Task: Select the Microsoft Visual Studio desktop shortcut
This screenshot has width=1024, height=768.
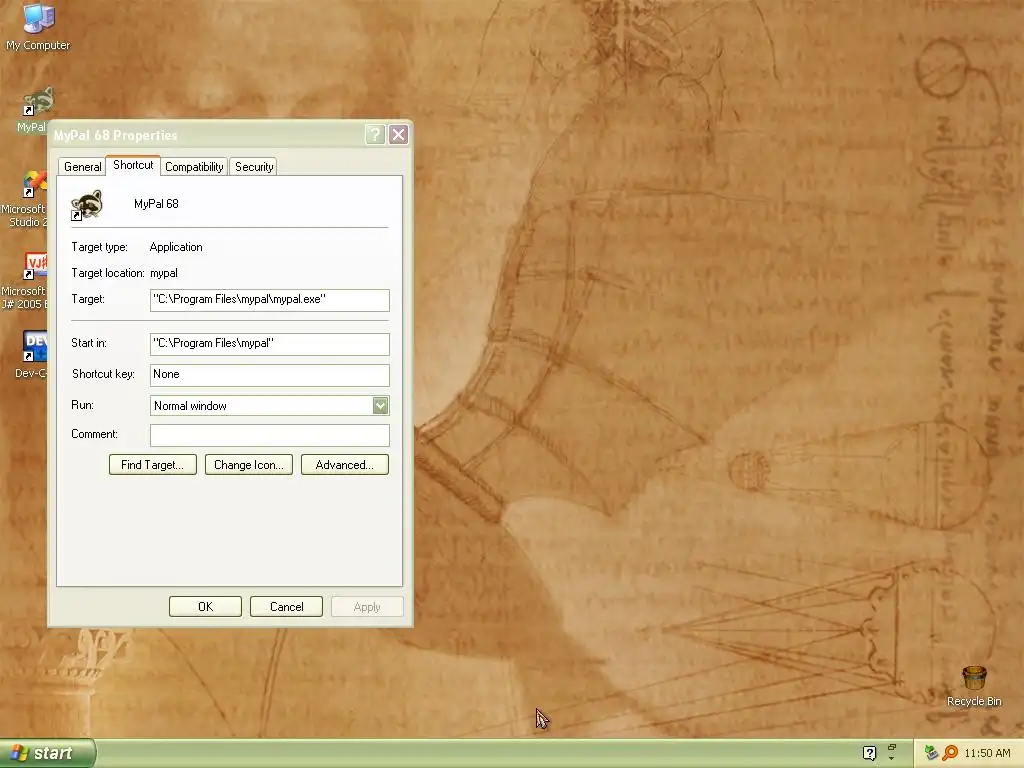Action: (x=26, y=199)
